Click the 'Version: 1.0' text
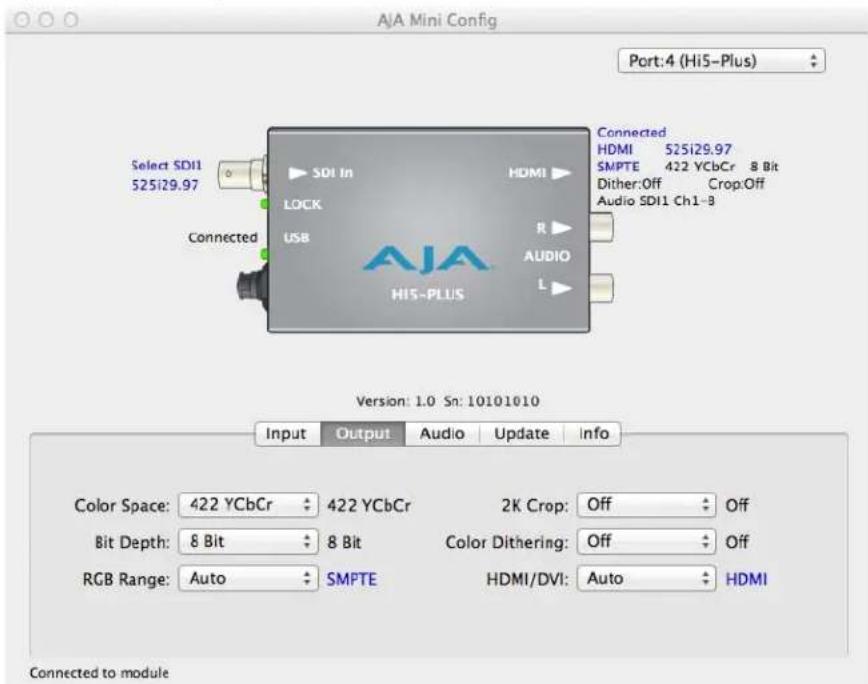The image size is (868, 684). (395, 401)
